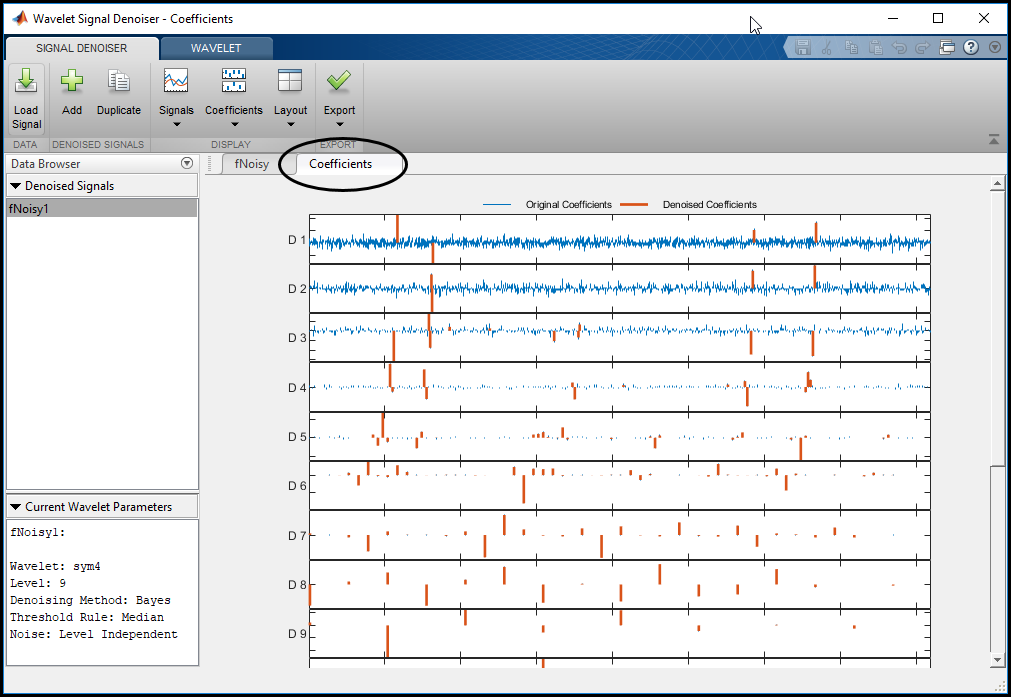This screenshot has width=1011, height=697.
Task: Click the switch windows icon
Action: tap(948, 47)
